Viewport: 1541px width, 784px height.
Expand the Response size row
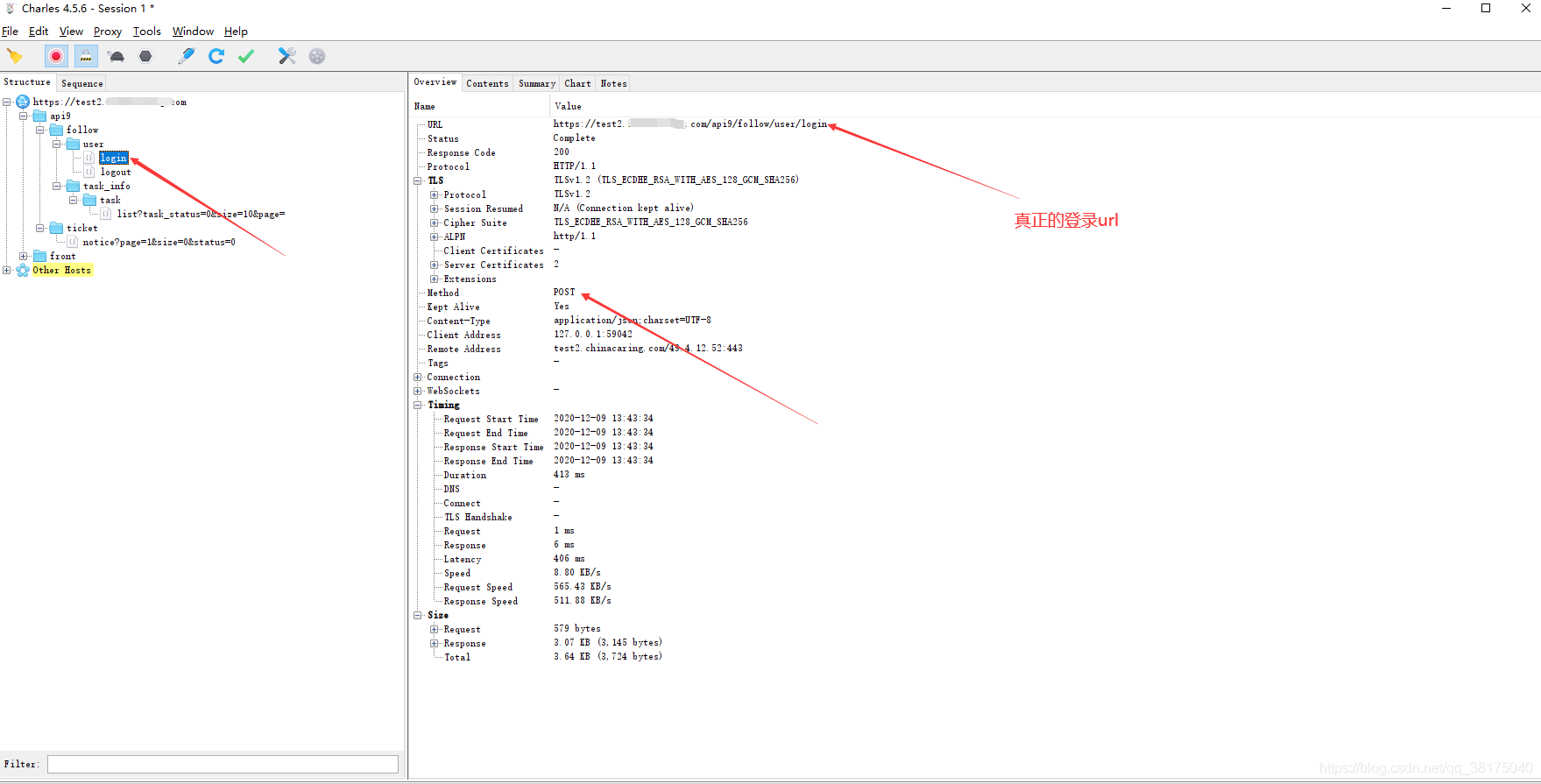point(434,644)
